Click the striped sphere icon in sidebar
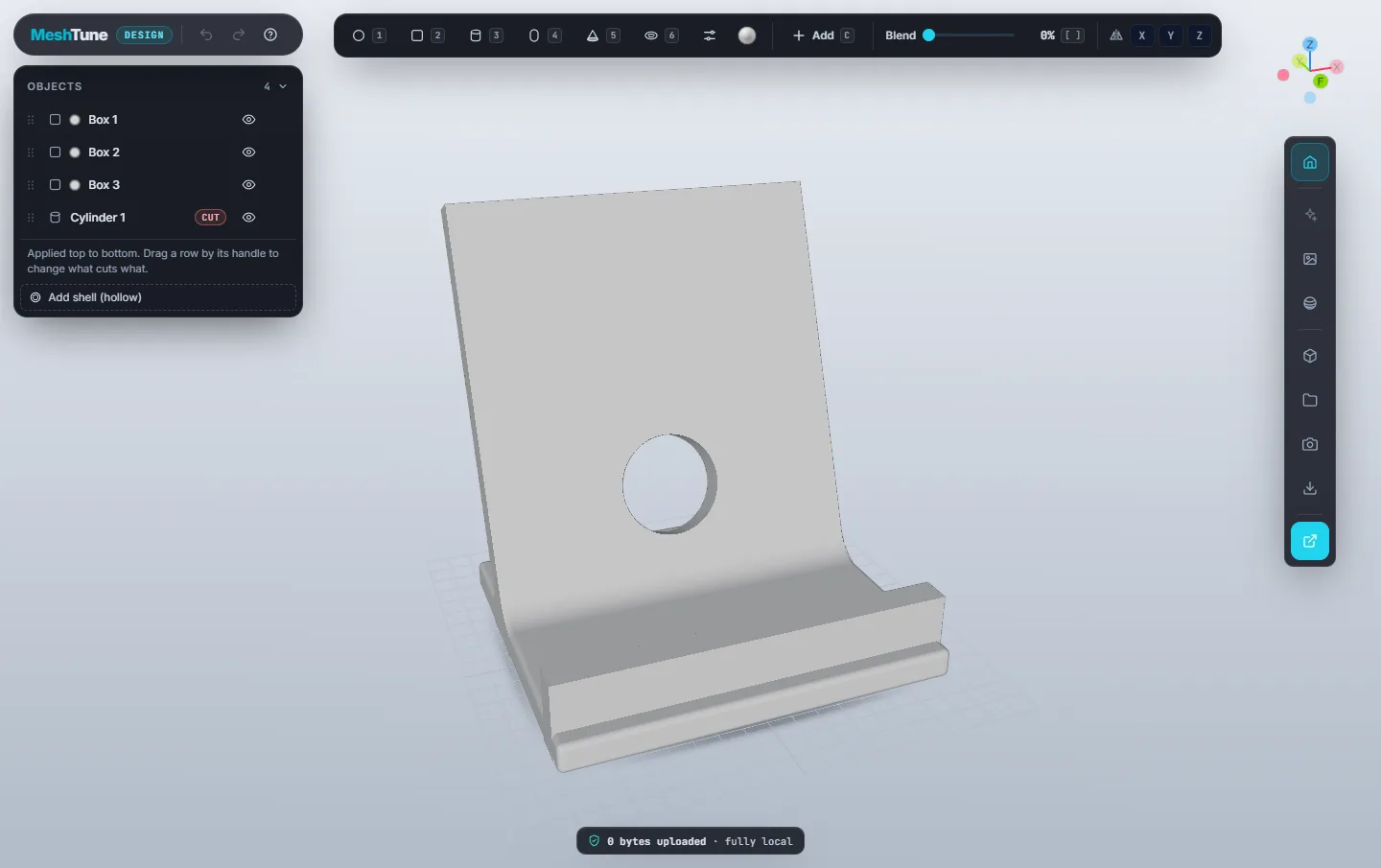 [1310, 303]
